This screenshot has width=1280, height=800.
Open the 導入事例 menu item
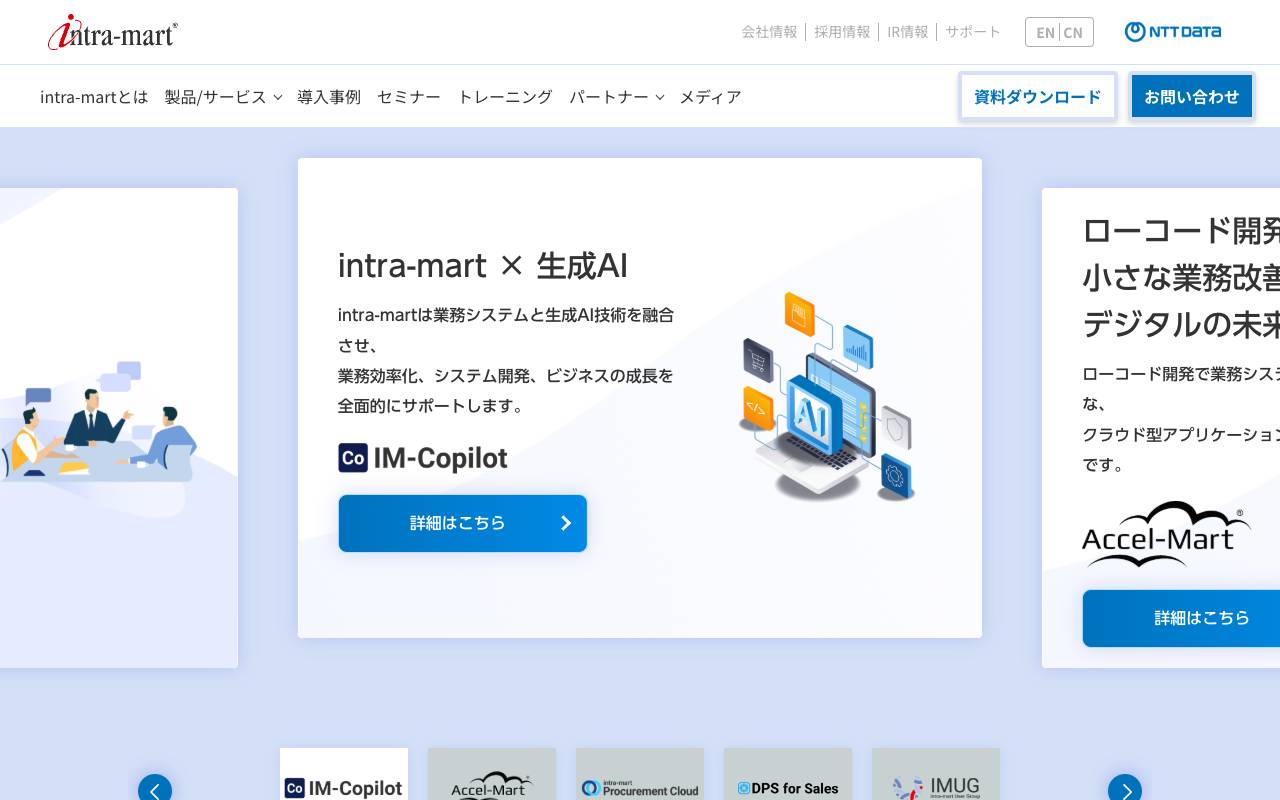coord(329,96)
